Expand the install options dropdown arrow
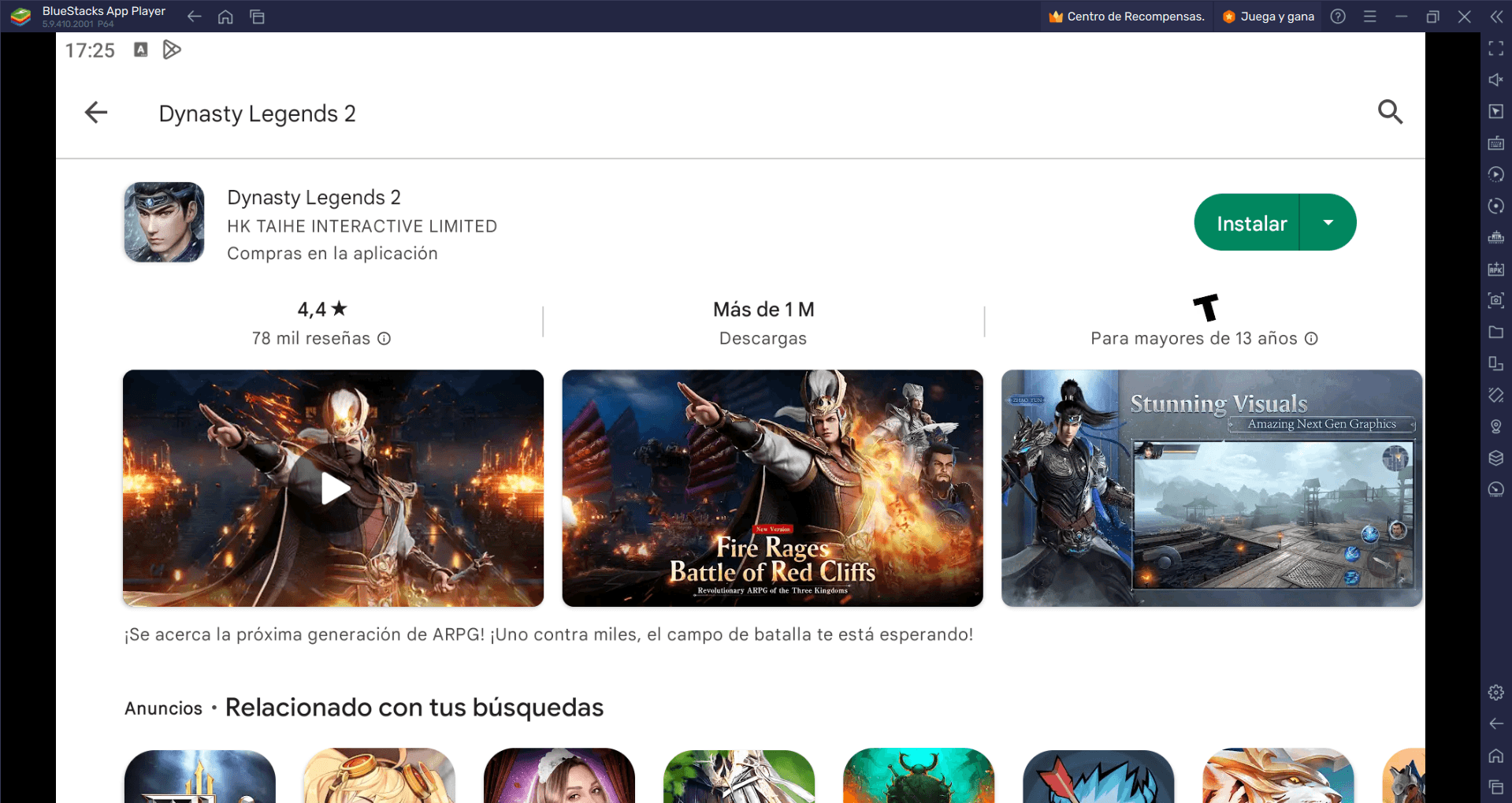Screen dimensions: 1512x803 point(1328,223)
